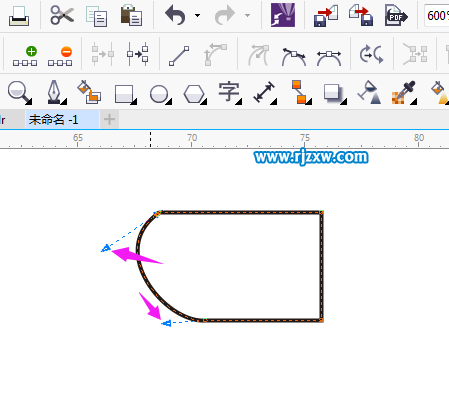Viewport: 449px width, 397px height.
Task: Select the Interactive Fill tool at right edge
Action: 440,92
